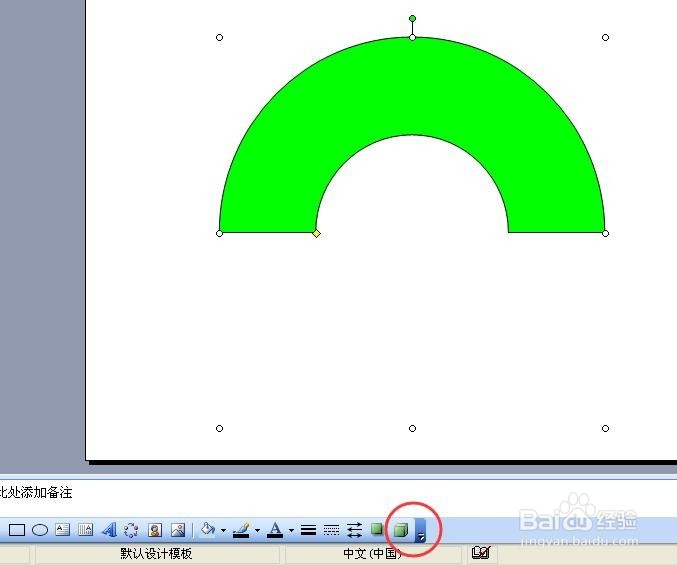Insert a horizontal text box

click(x=63, y=530)
